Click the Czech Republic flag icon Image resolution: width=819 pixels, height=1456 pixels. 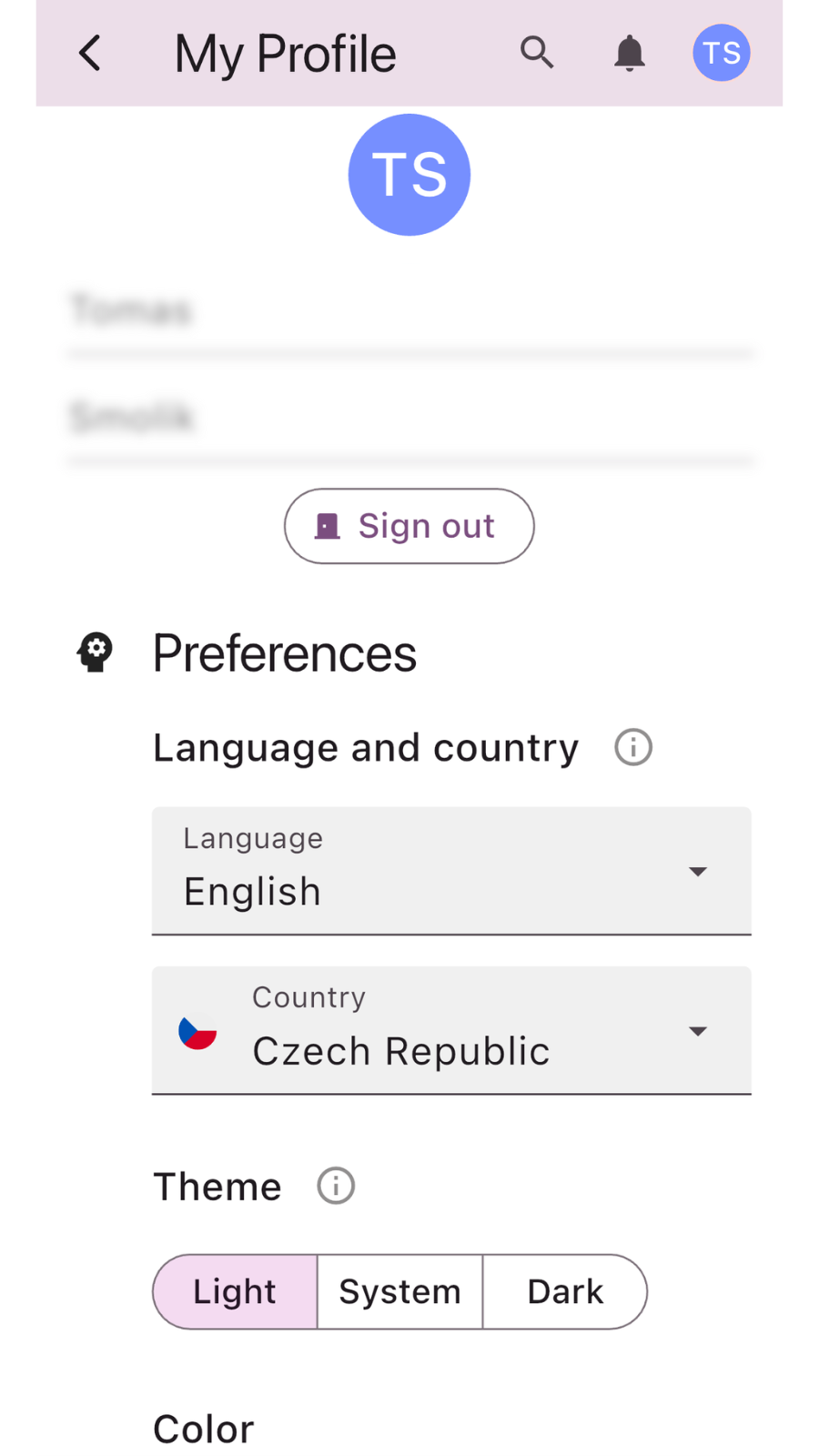click(197, 1031)
